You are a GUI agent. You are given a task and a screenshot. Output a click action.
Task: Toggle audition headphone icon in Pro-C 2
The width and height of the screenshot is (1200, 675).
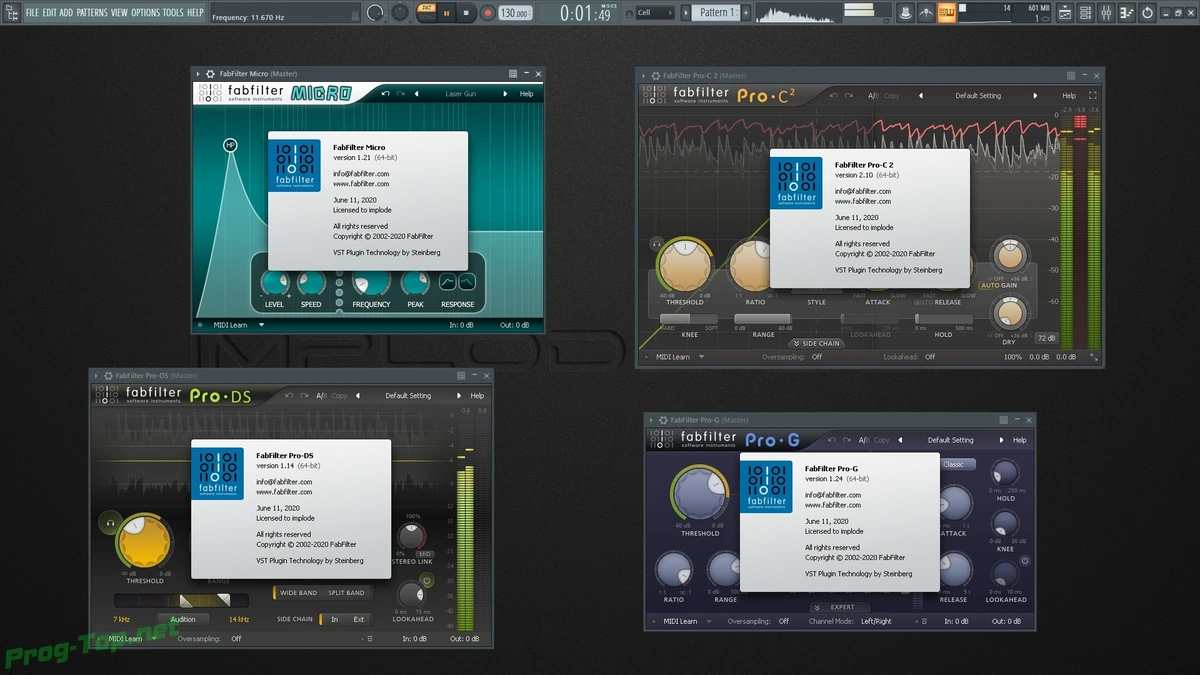click(655, 243)
